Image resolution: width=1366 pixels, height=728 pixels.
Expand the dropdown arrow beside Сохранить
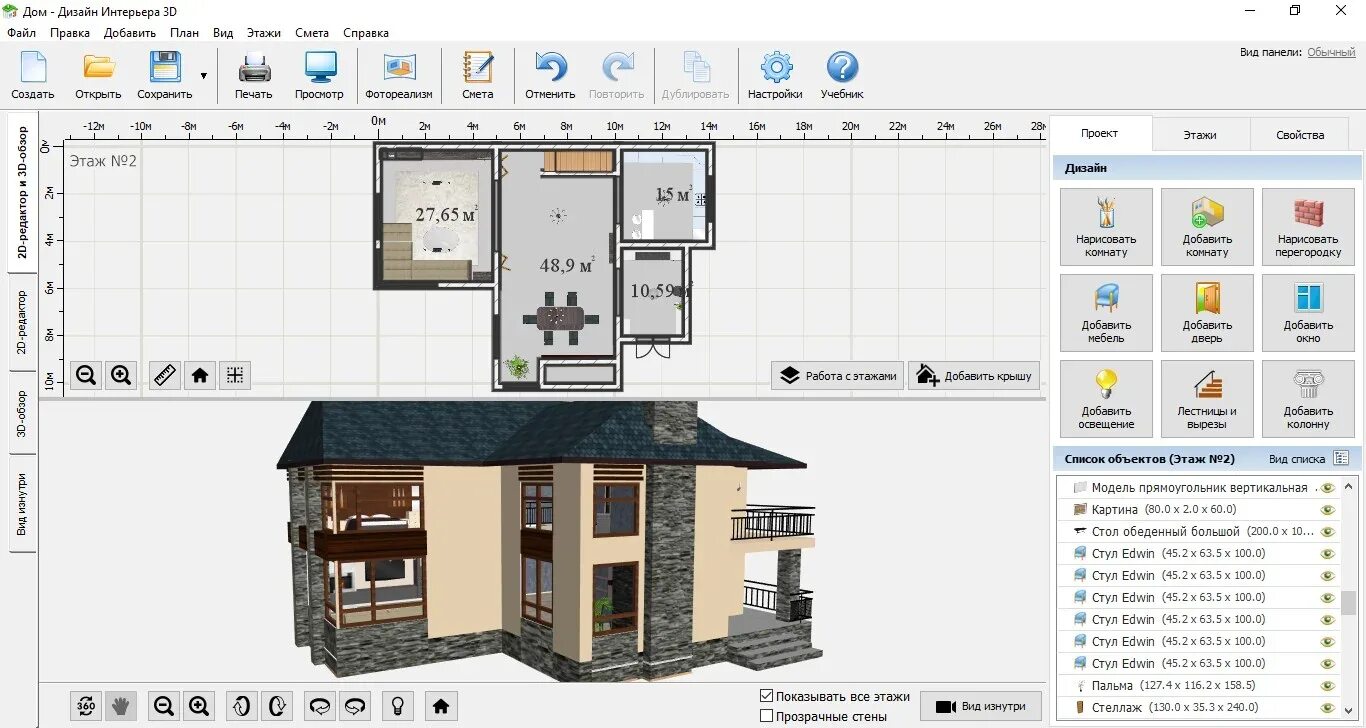pyautogui.click(x=204, y=76)
